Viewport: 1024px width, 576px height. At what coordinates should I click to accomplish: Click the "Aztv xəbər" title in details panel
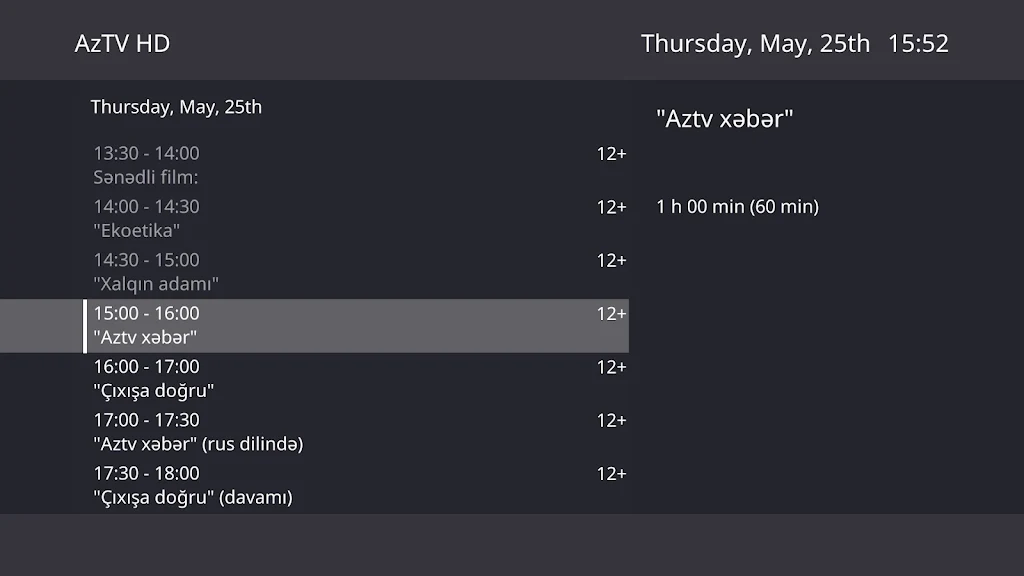tap(724, 119)
